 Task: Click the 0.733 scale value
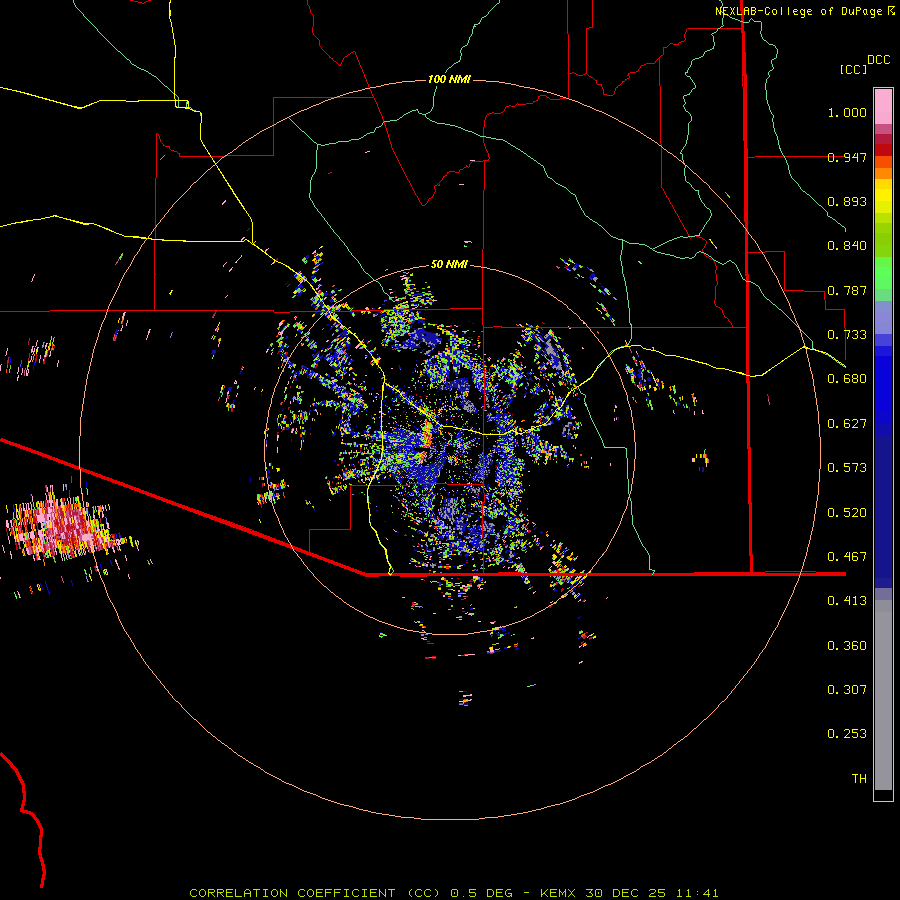[847, 335]
